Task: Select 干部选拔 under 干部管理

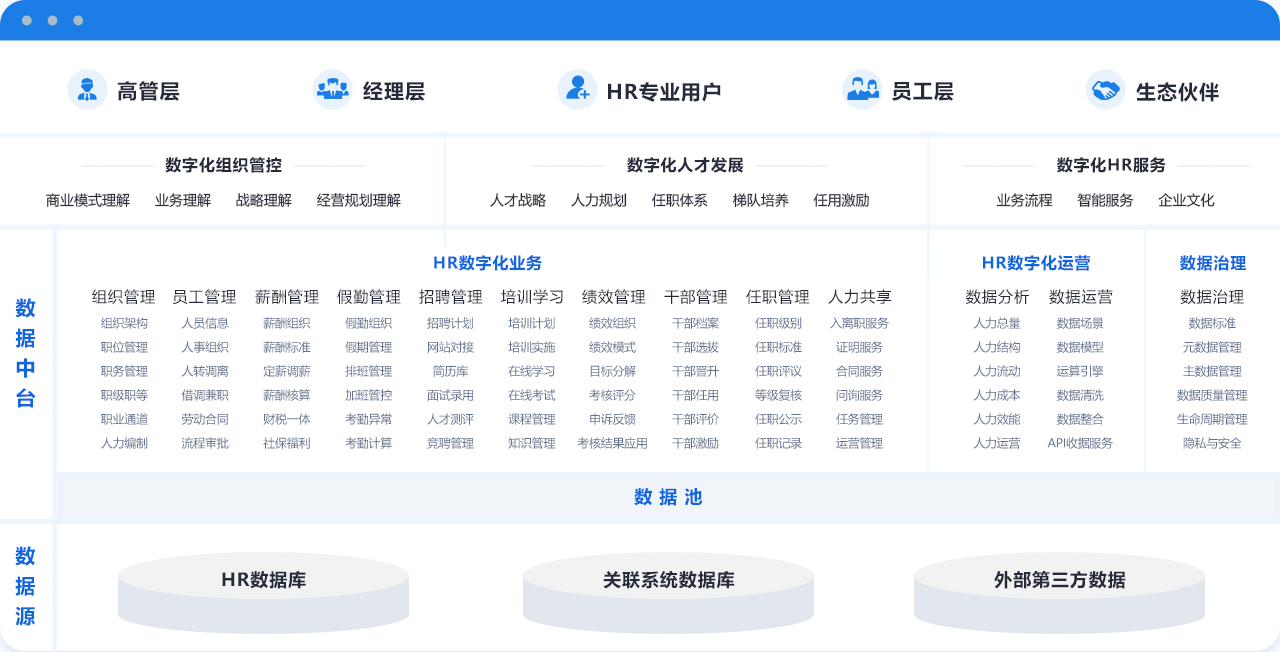Action: 695,347
